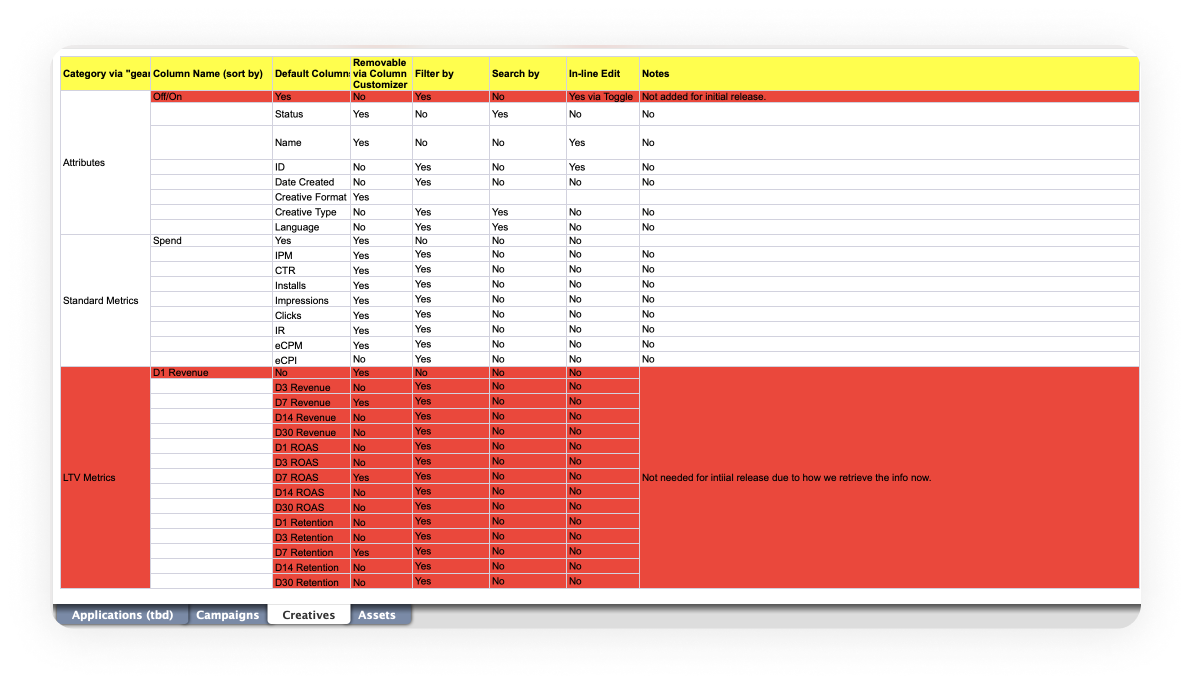Click the 'D14 Revenue' cell

311,418
